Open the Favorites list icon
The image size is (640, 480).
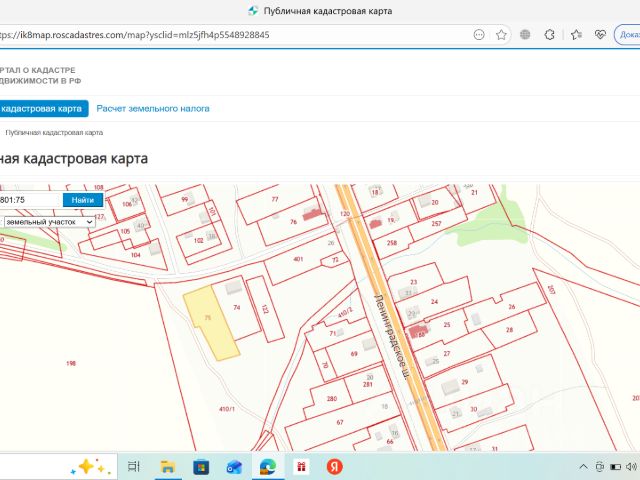click(x=576, y=35)
